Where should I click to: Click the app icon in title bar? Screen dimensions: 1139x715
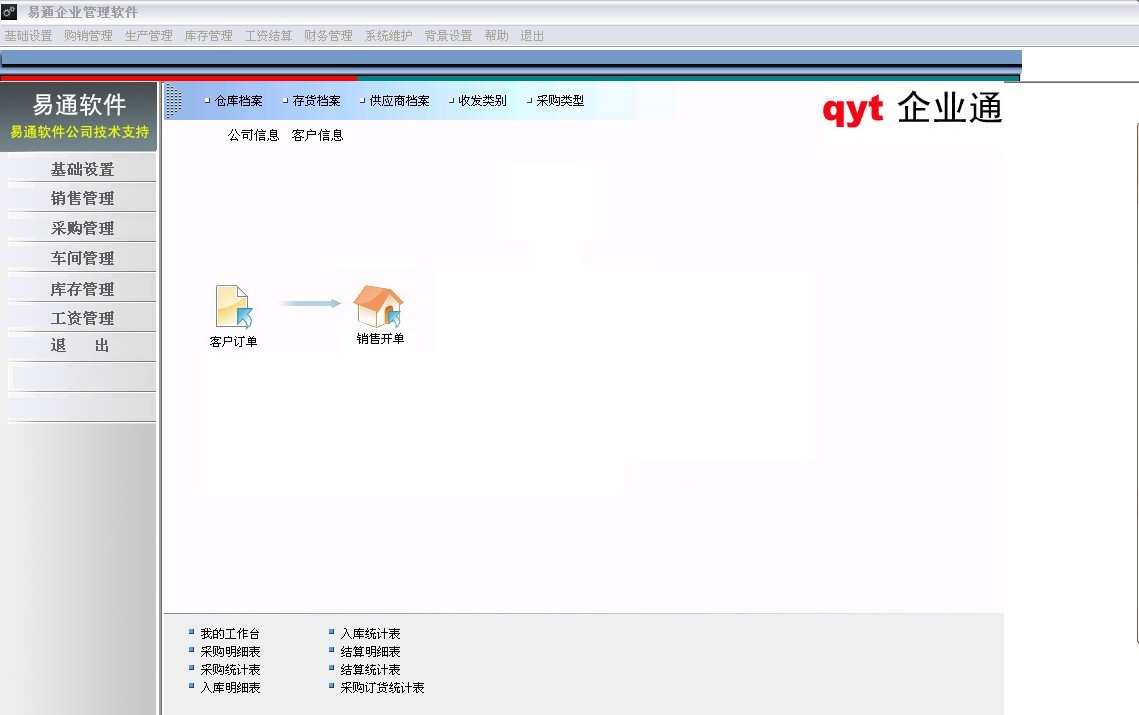pyautogui.click(x=9, y=12)
